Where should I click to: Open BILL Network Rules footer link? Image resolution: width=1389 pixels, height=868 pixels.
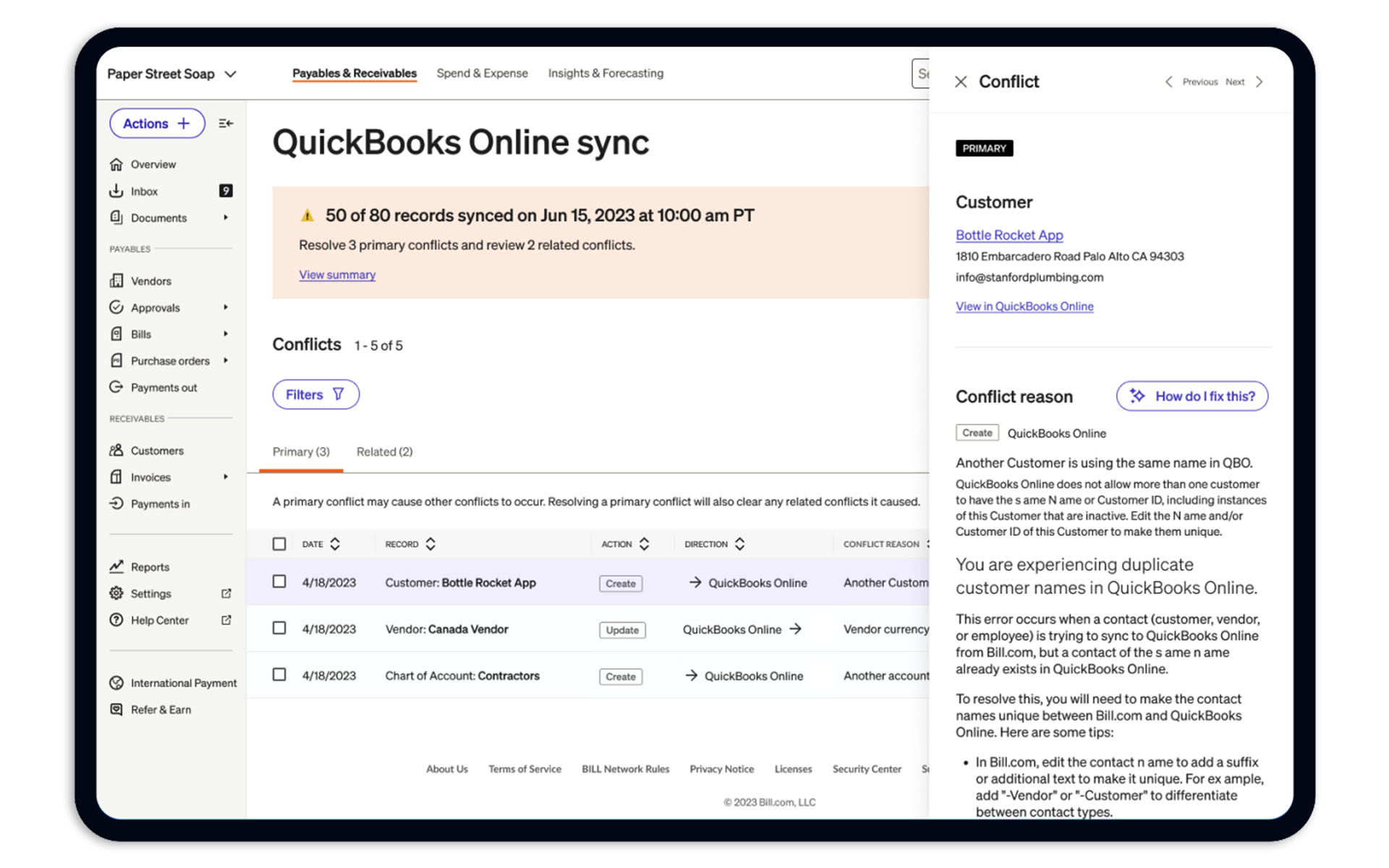pos(625,769)
